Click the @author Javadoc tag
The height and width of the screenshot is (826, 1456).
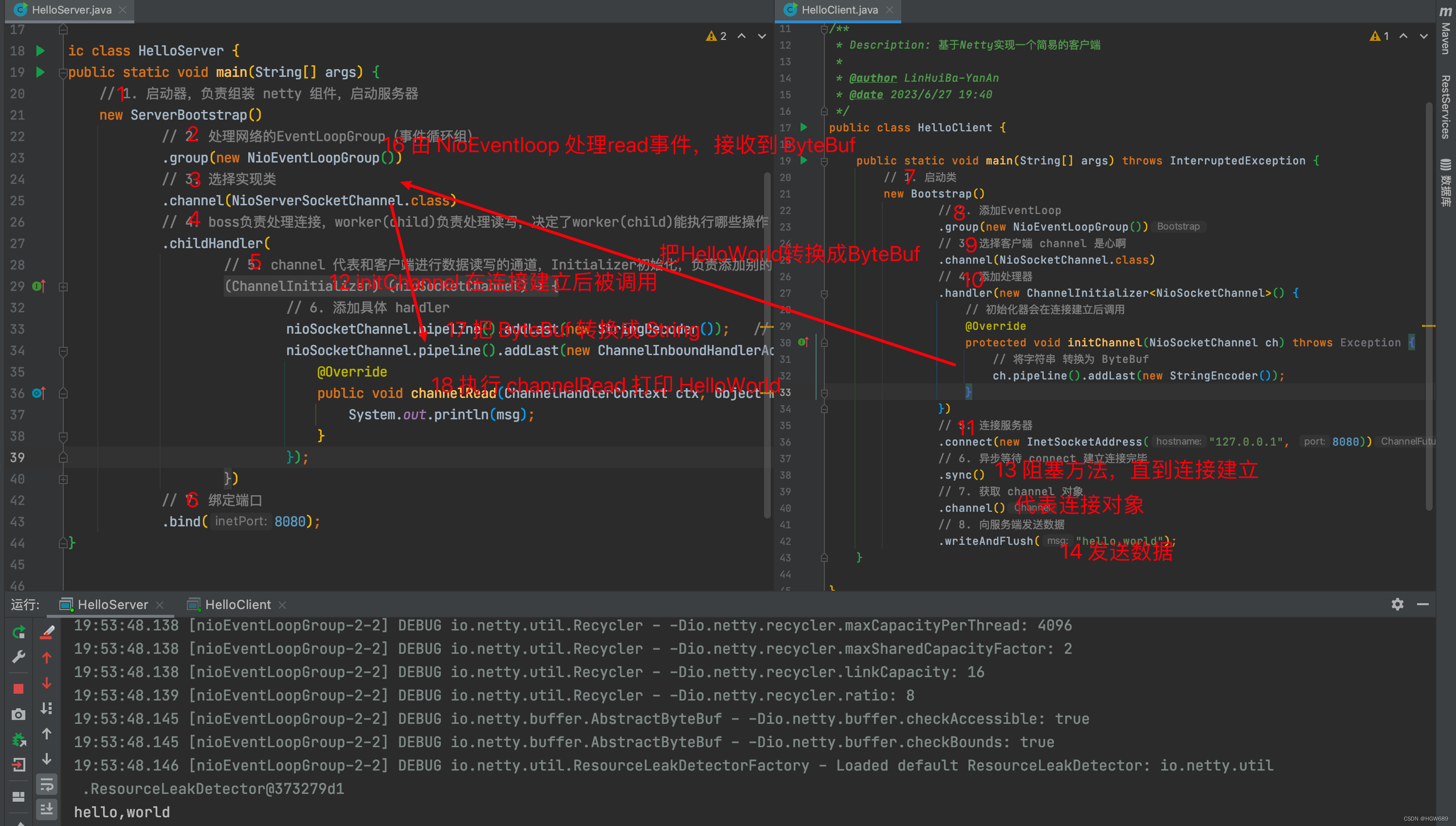(x=874, y=78)
